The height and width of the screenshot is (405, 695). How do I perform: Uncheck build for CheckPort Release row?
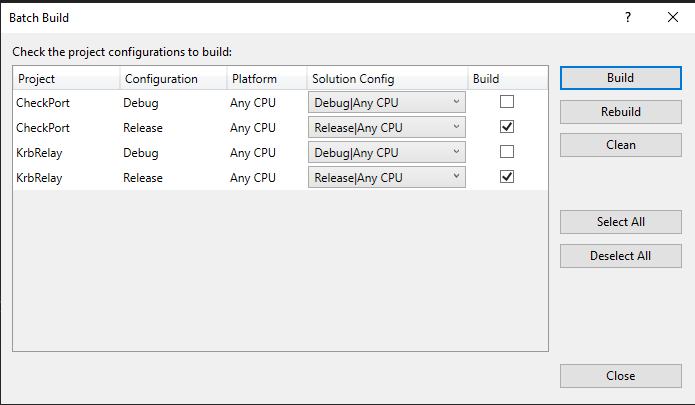click(507, 127)
